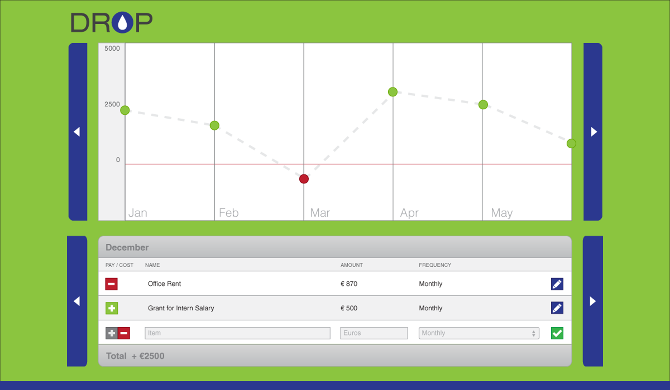
Task: Select the January data point on chart
Action: coord(125,110)
